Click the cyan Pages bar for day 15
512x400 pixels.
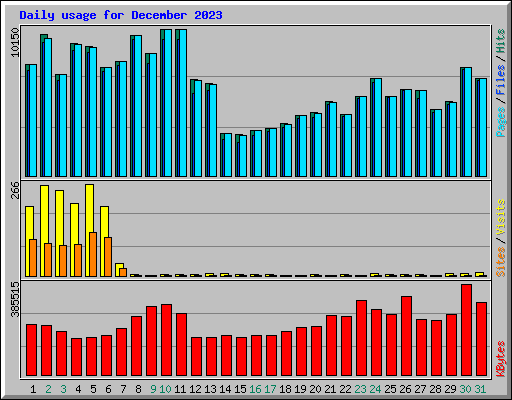coord(243,156)
